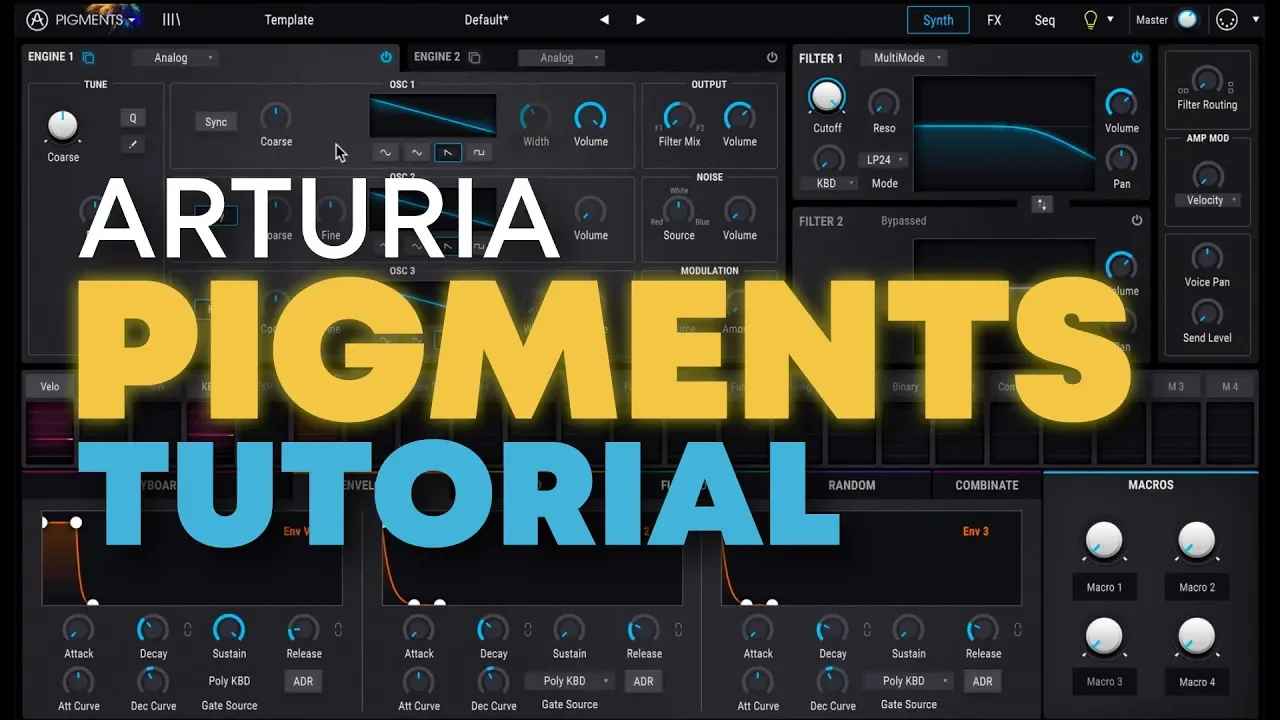Go to the previous preset arrow
The image size is (1280, 720).
(x=604, y=20)
